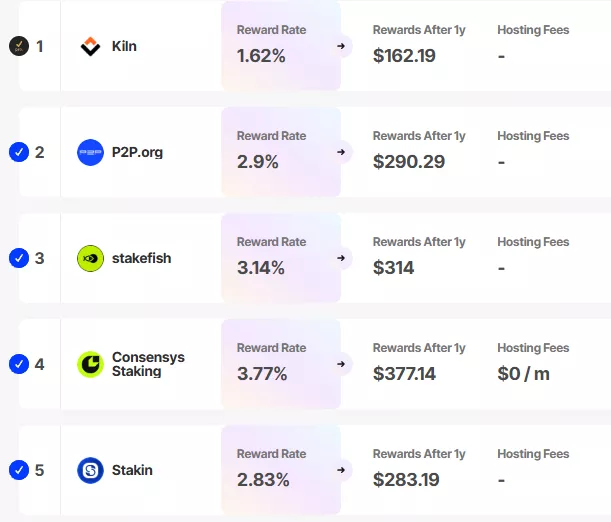Toggle the verified checkmark for P2P.org

point(18,152)
